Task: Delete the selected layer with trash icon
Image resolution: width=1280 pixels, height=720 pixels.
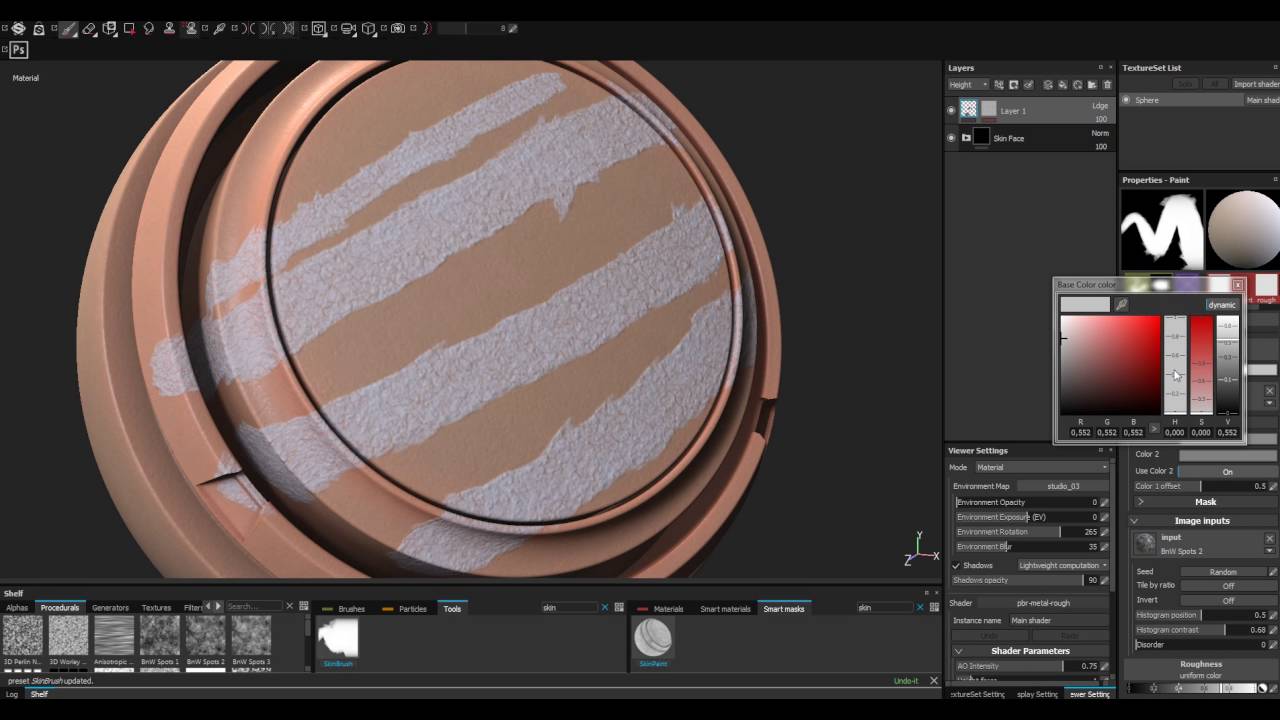Action: [1106, 85]
